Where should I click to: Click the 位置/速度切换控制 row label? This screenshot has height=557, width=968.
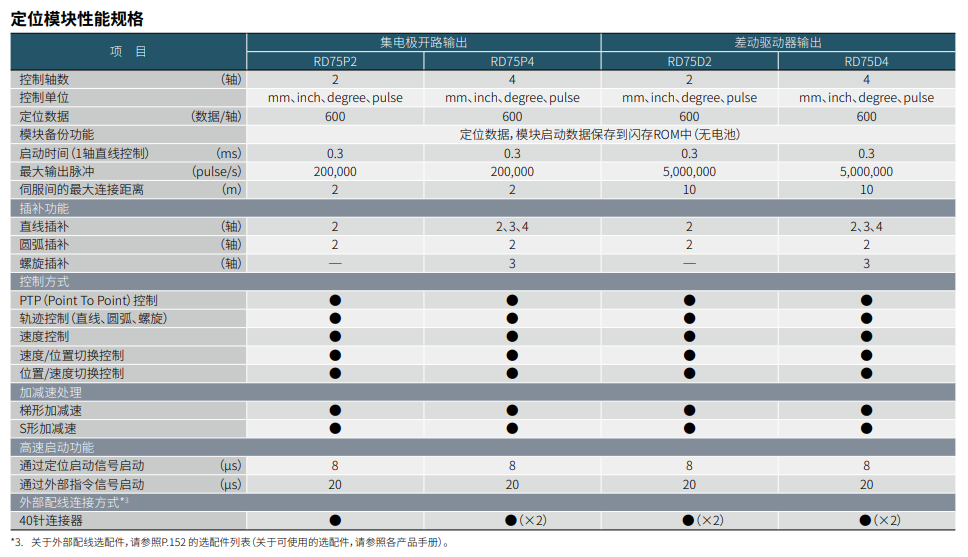tap(72, 373)
